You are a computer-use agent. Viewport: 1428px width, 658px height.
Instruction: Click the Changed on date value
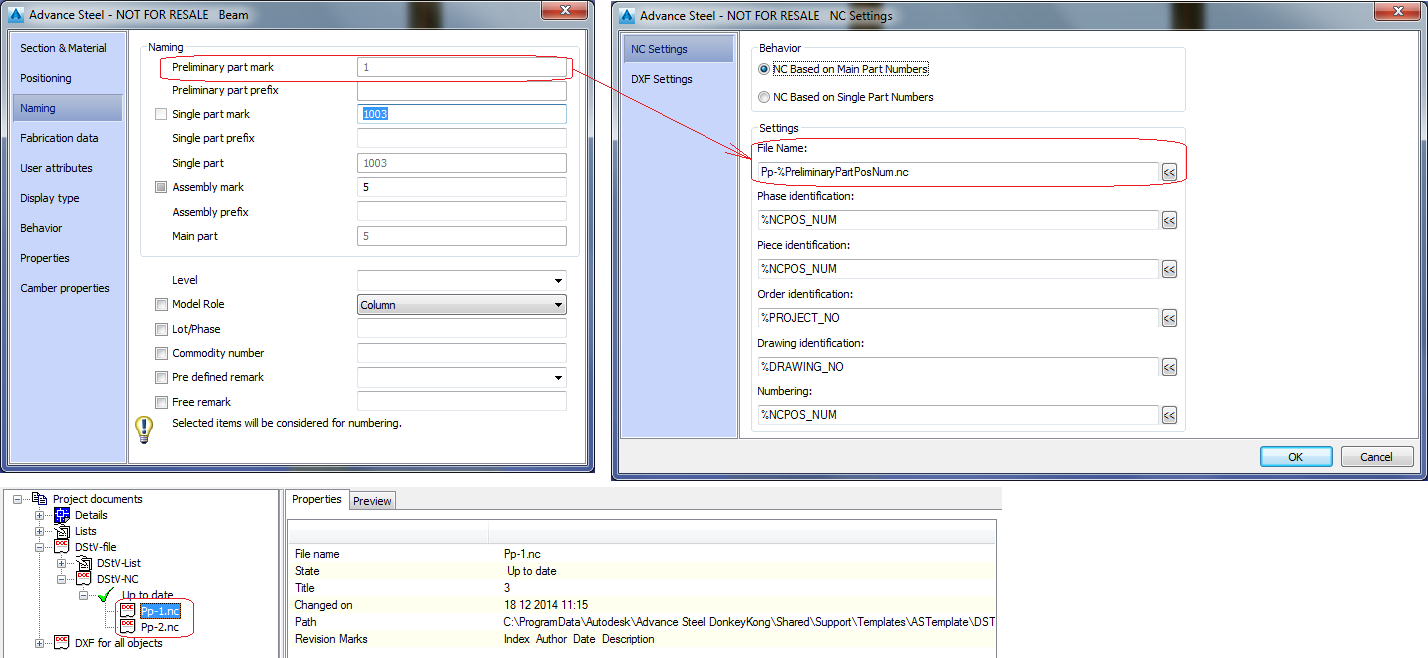click(545, 605)
